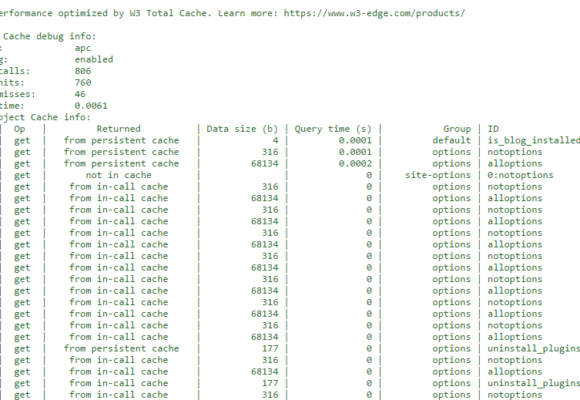The image size is (580, 400).
Task: Click the hits value 760
Action: 83,83
